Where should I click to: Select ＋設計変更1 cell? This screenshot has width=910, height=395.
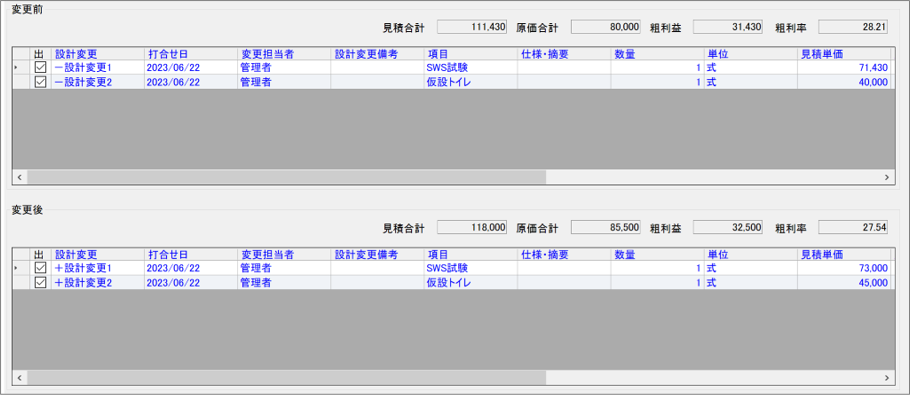98,269
